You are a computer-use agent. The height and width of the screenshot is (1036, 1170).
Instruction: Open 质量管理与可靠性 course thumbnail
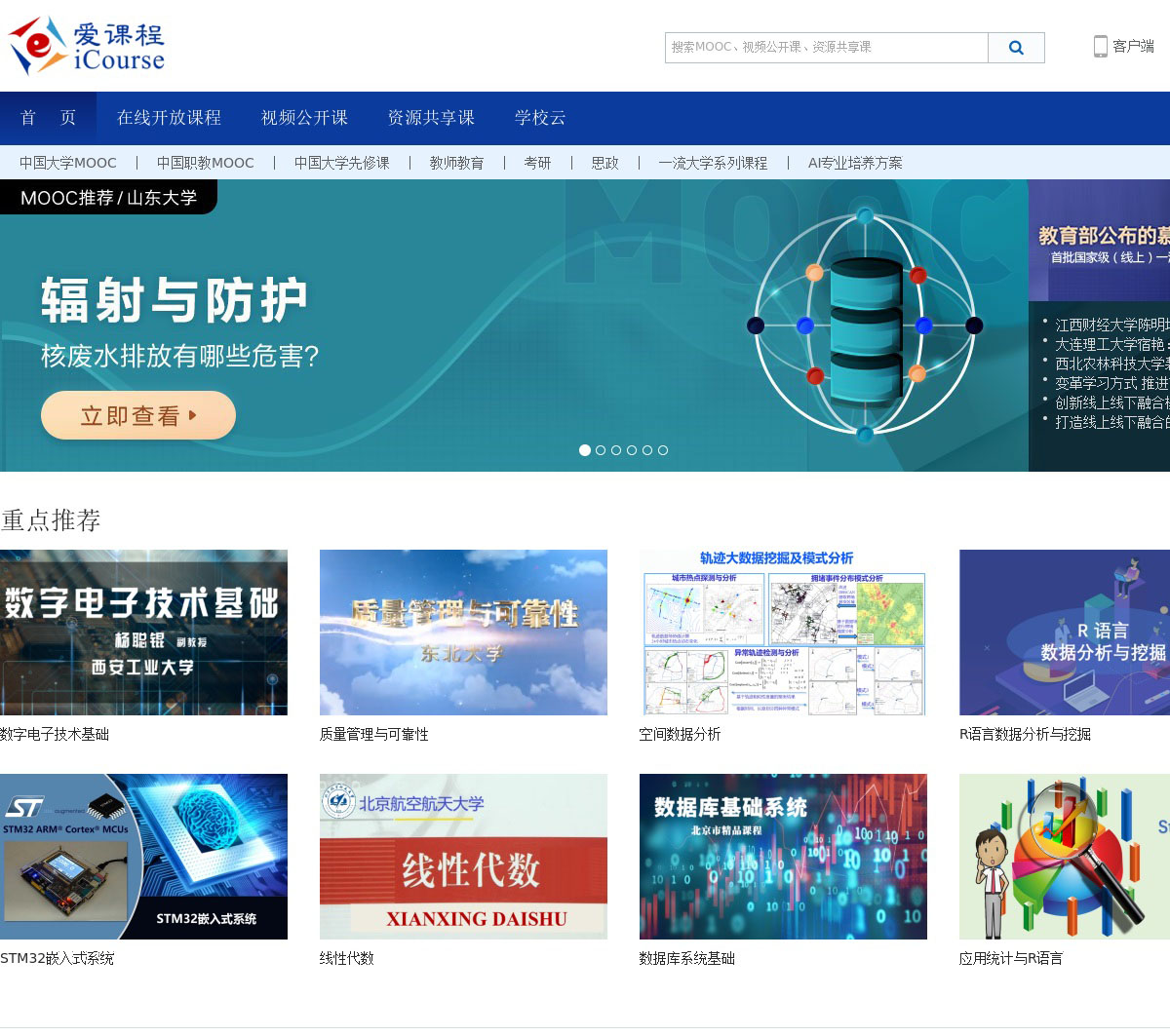point(463,633)
